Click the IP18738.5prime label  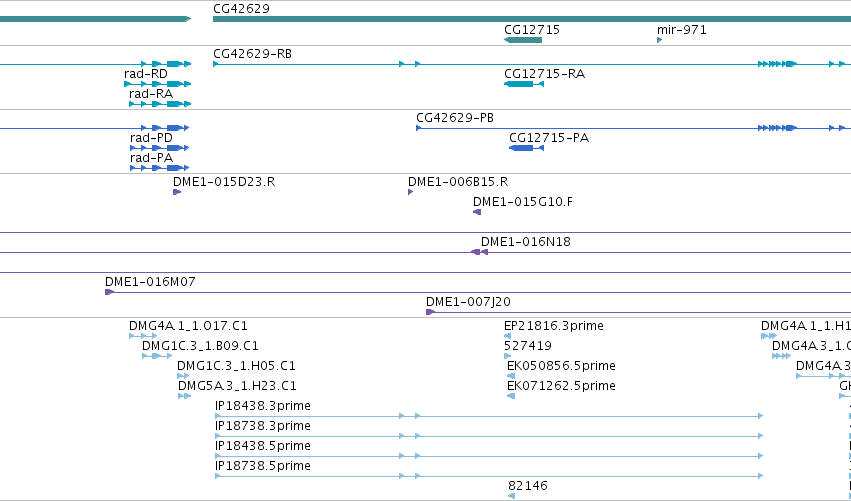pos(263,466)
